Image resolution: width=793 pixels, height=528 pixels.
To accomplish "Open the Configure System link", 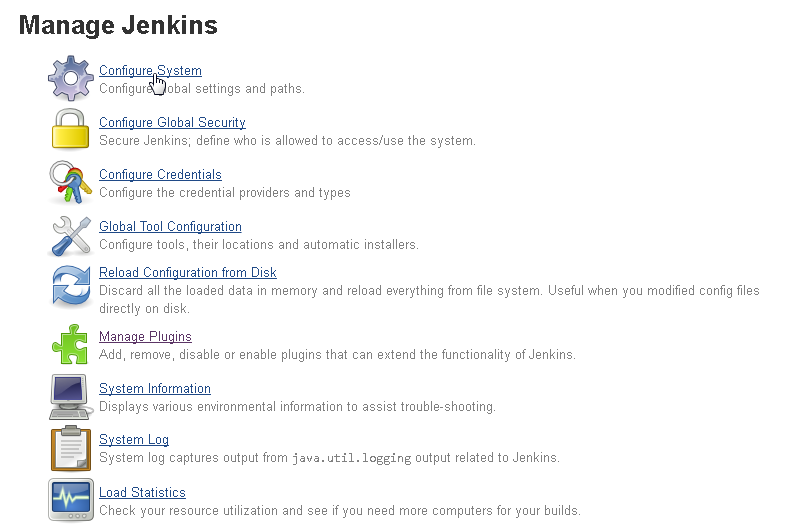I will (150, 70).
